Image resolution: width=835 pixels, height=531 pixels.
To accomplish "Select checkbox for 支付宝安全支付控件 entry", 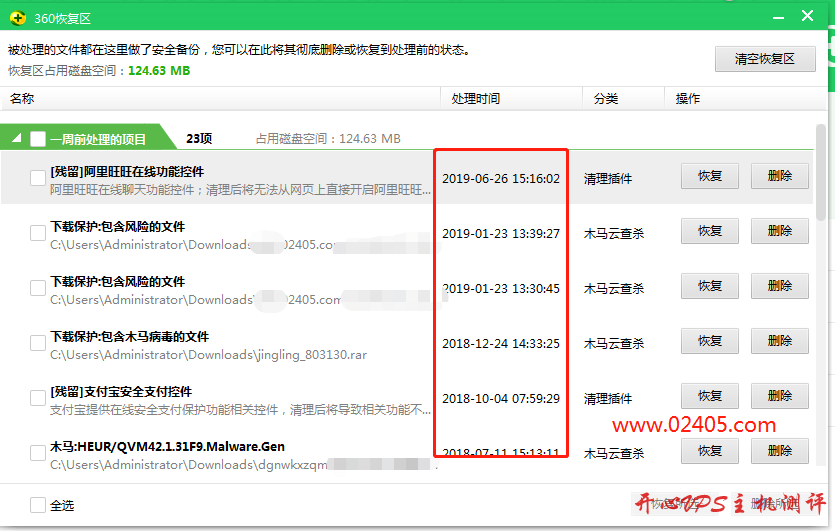I will pyautogui.click(x=38, y=398).
